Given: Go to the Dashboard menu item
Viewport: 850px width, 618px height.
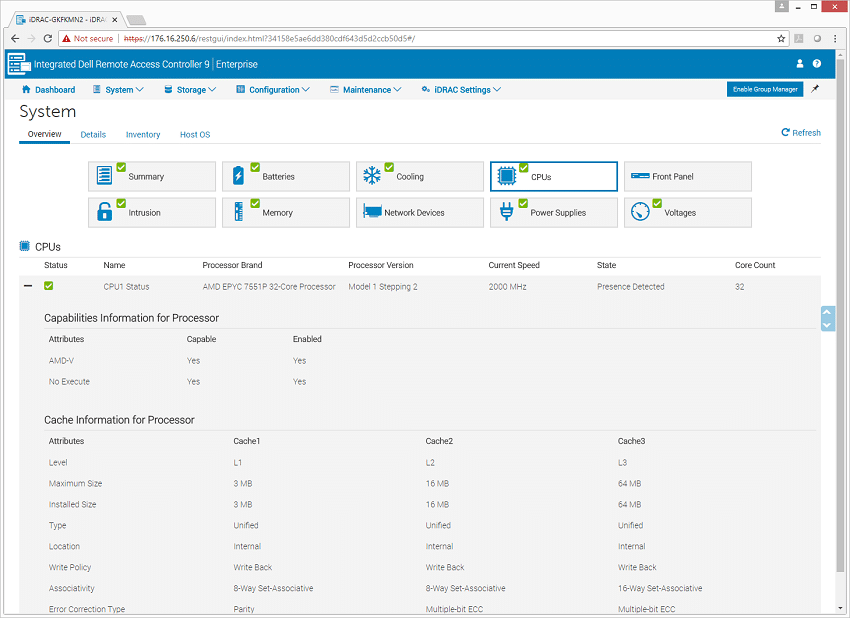Looking at the screenshot, I should (49, 89).
